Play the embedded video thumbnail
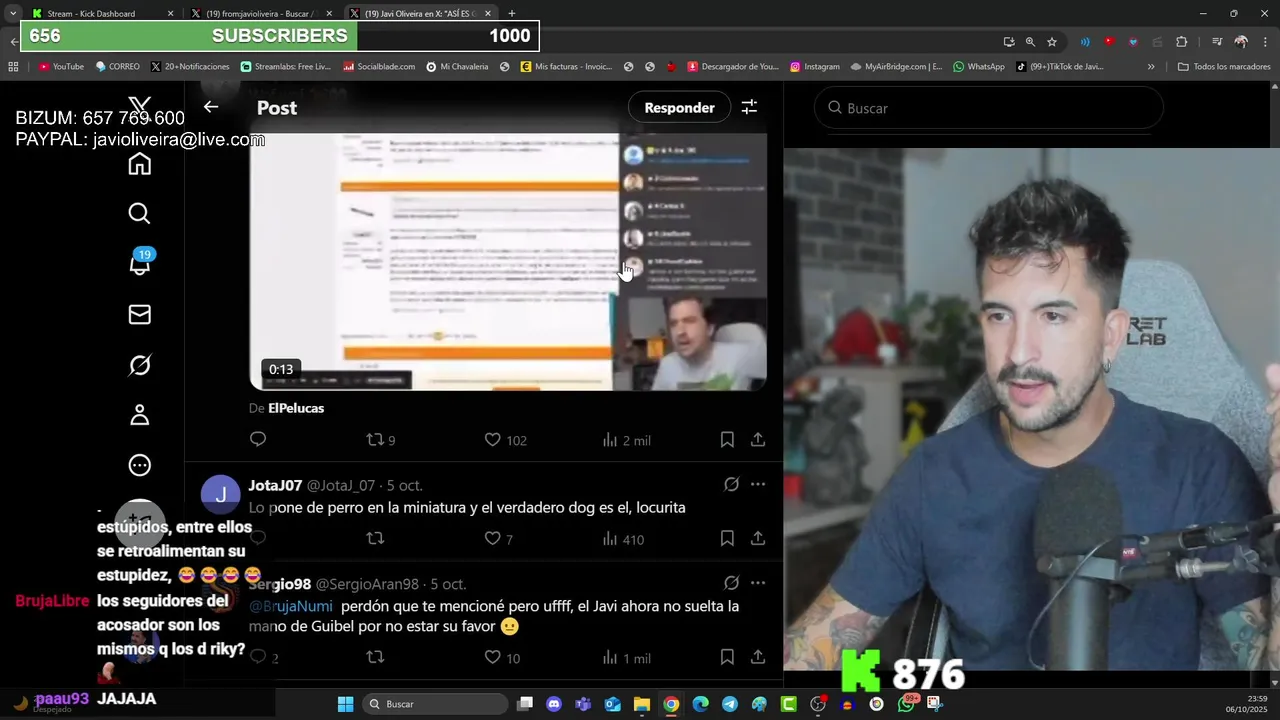 pyautogui.click(x=508, y=262)
